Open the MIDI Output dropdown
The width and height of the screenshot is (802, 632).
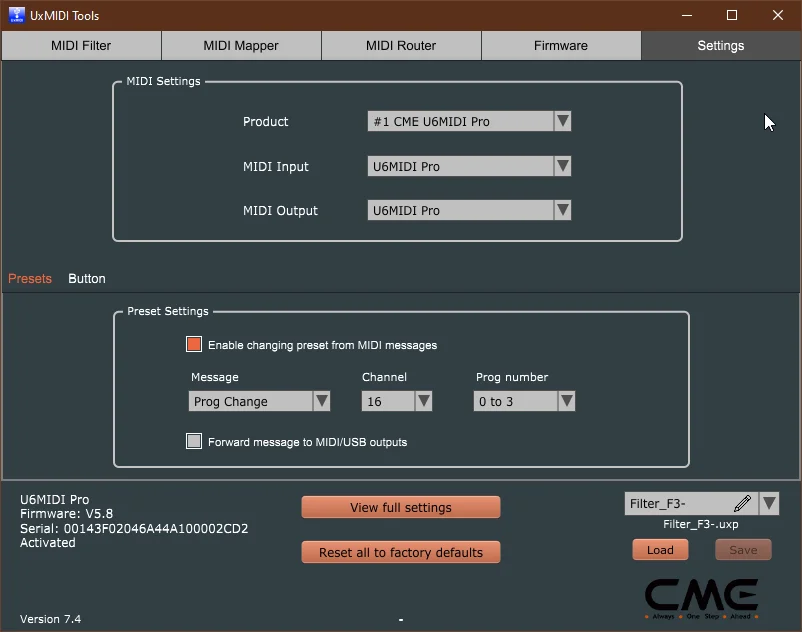[x=563, y=210]
